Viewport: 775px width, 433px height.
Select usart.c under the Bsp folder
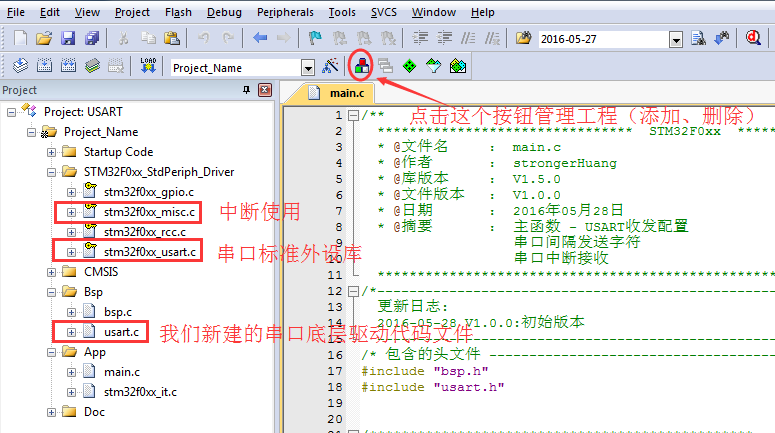(x=122, y=332)
